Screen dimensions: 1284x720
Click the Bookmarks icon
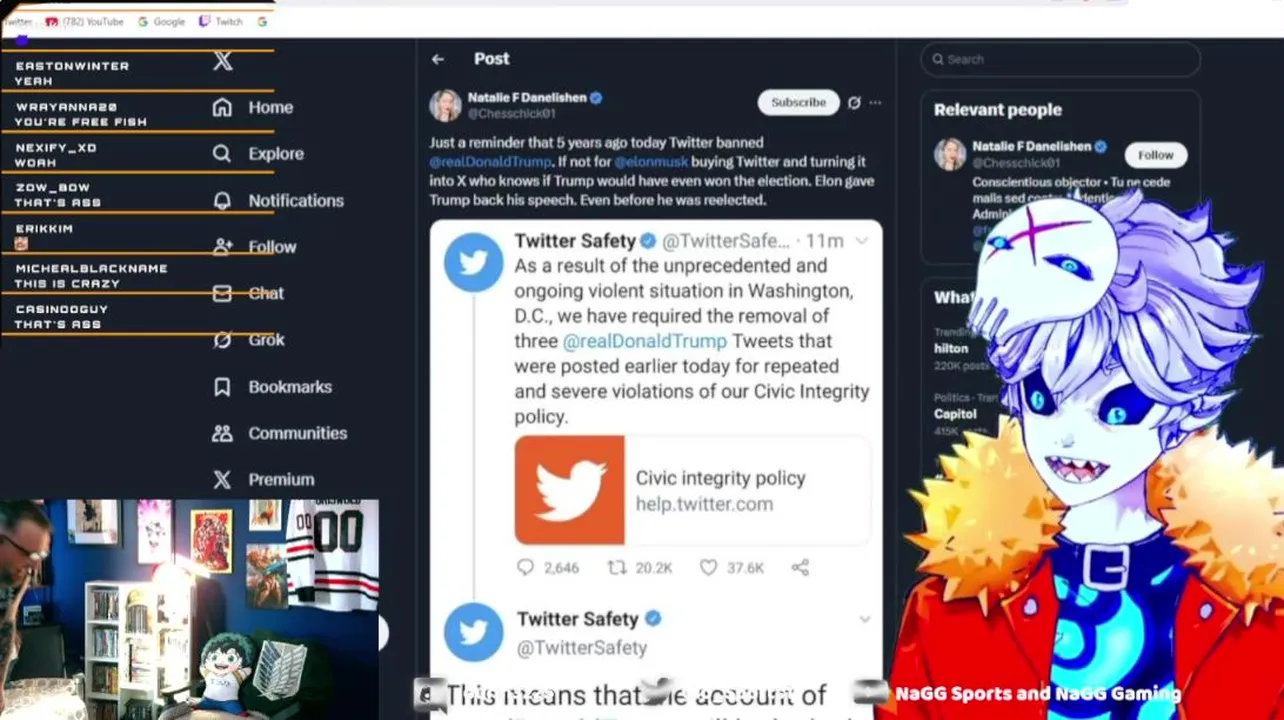[222, 387]
